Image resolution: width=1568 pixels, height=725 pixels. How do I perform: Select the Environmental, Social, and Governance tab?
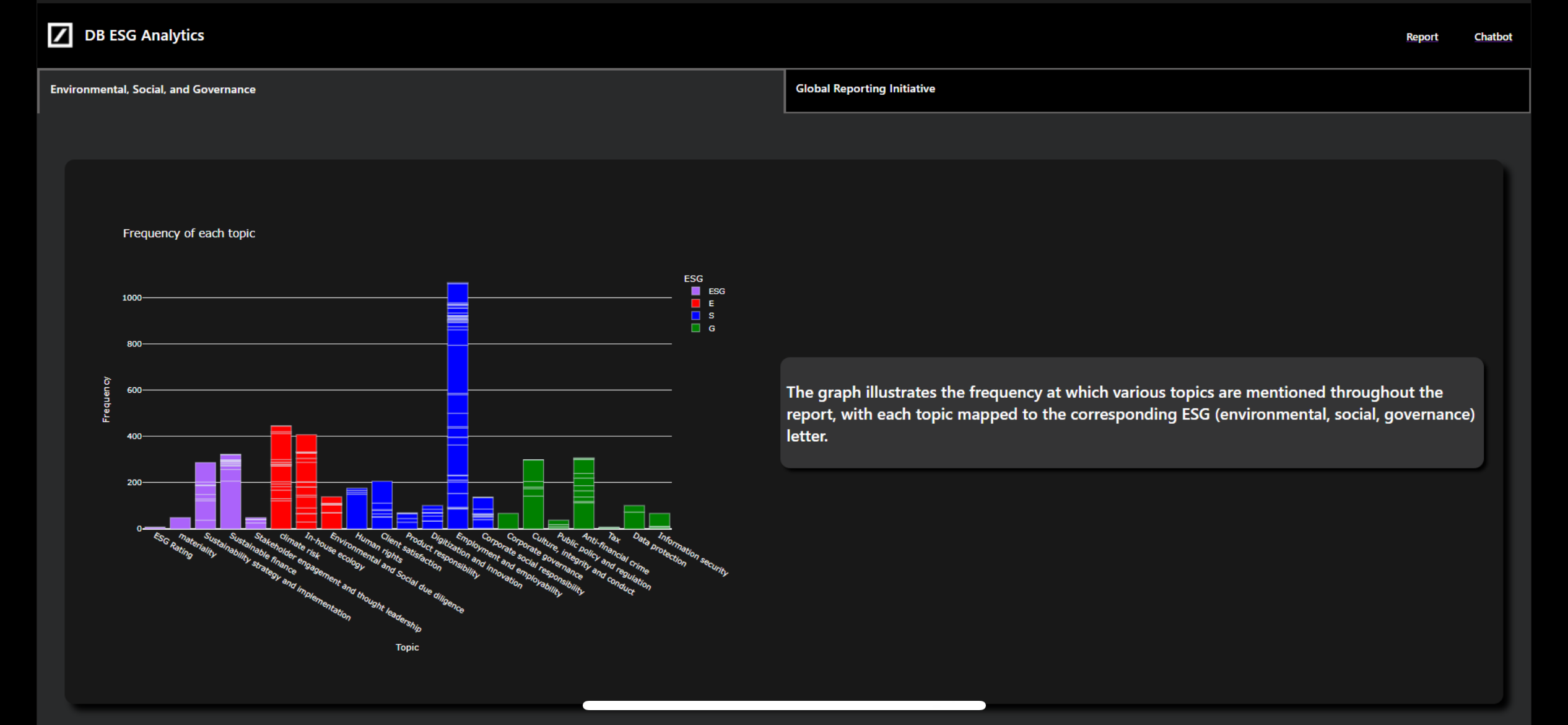pos(154,89)
